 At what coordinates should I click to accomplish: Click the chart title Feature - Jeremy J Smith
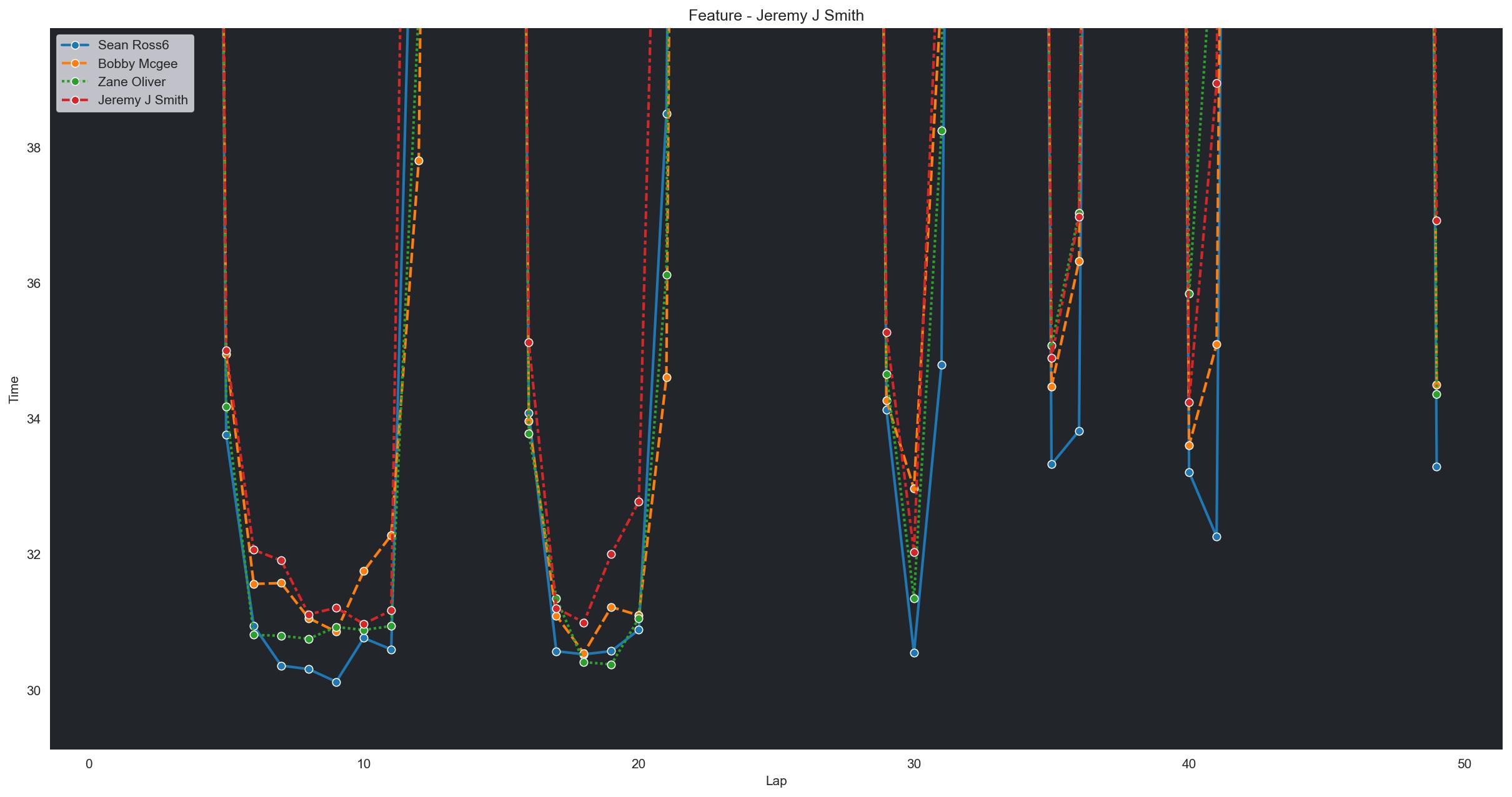[x=776, y=16]
